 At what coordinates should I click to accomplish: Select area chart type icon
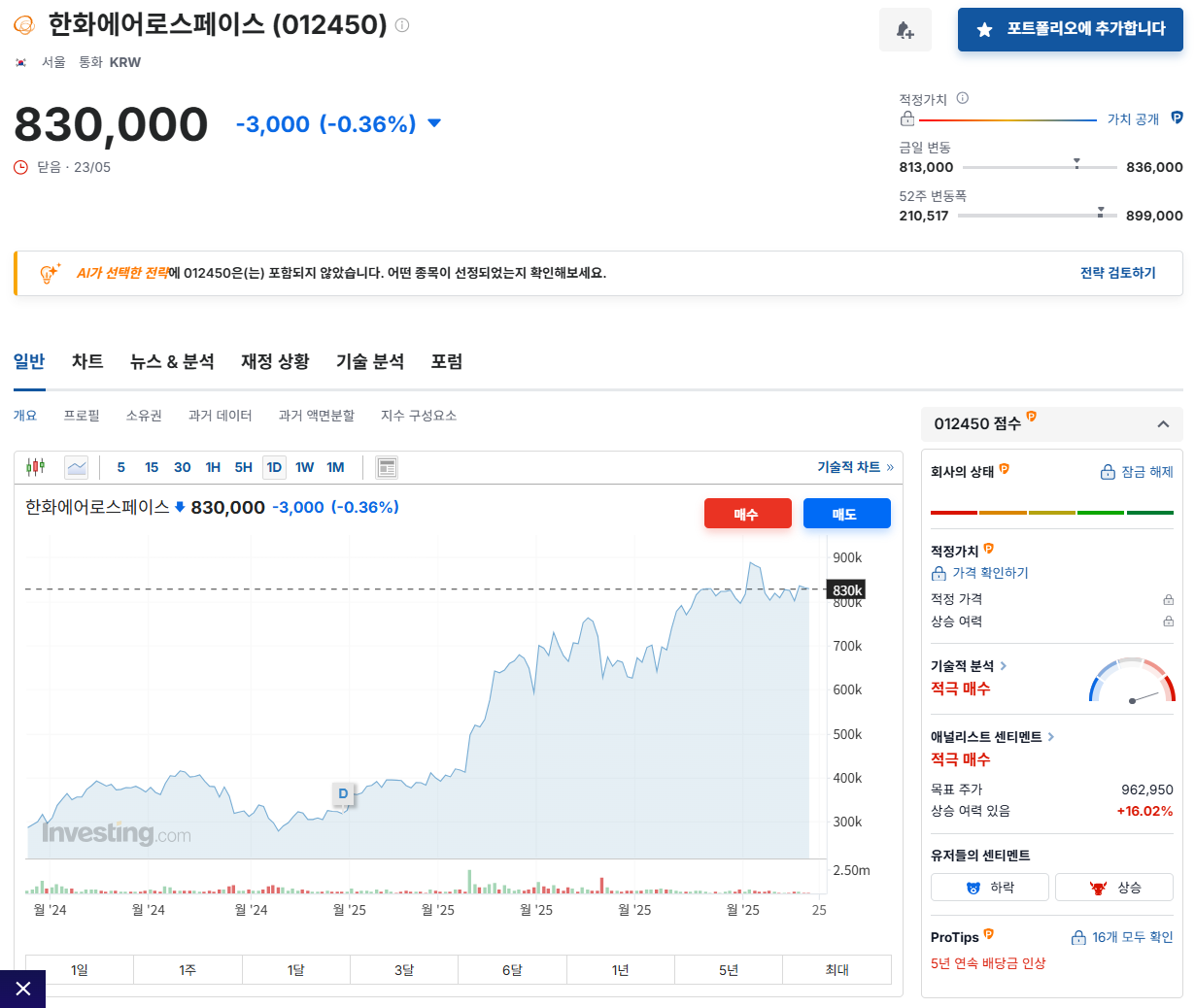tap(77, 467)
